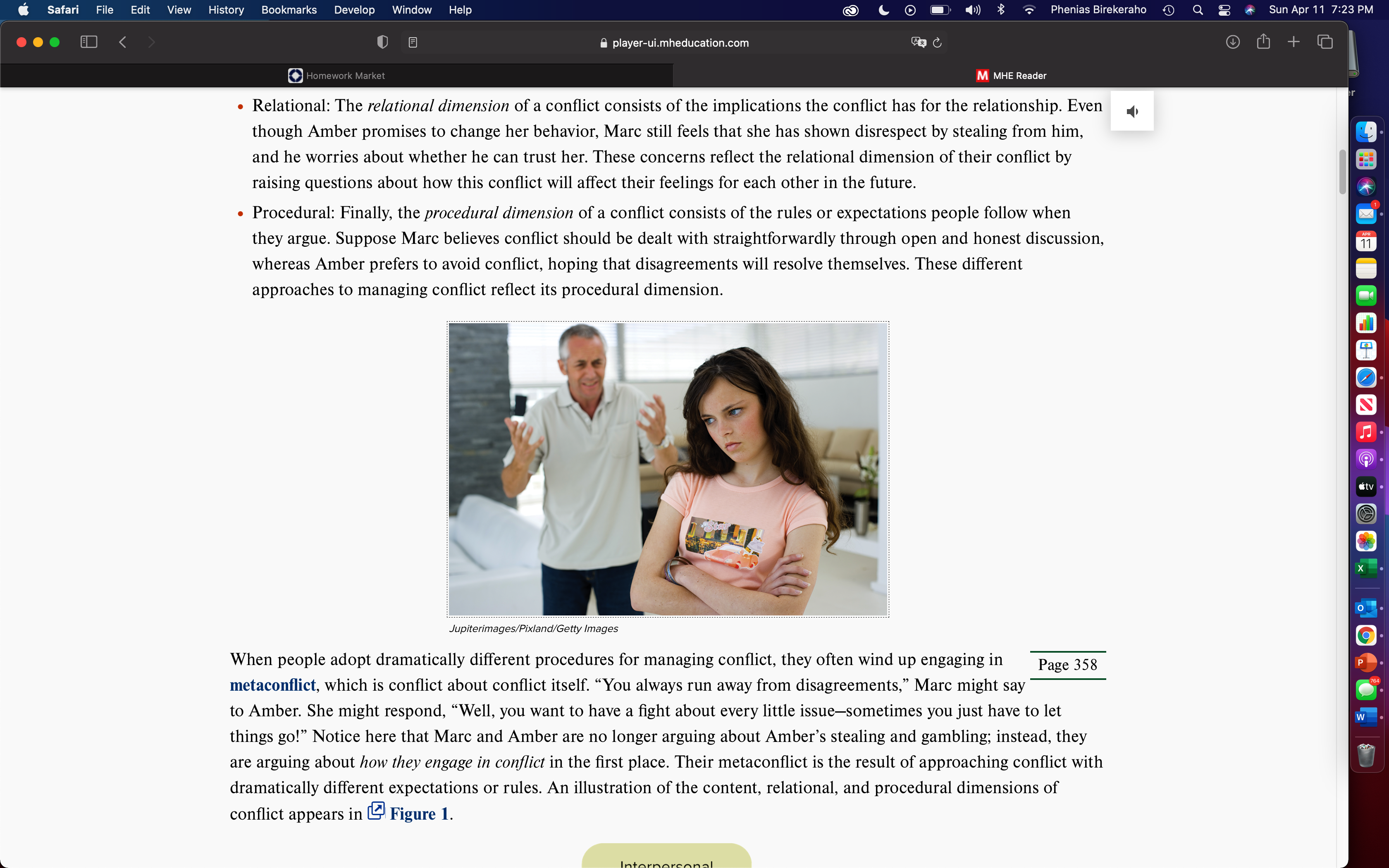The height and width of the screenshot is (868, 1389).
Task: Open the View menu
Action: tap(179, 10)
